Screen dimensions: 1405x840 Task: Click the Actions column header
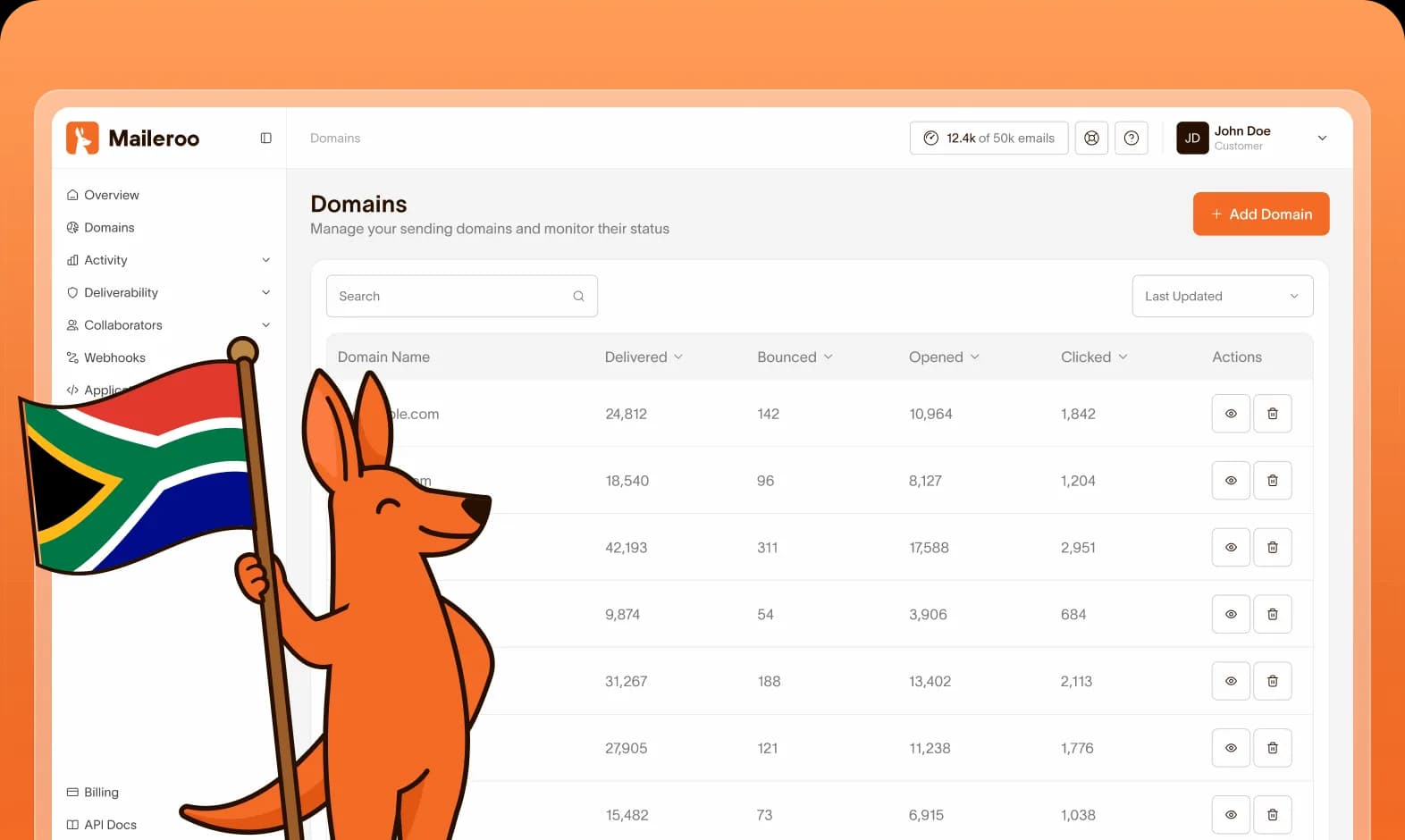pyautogui.click(x=1237, y=357)
